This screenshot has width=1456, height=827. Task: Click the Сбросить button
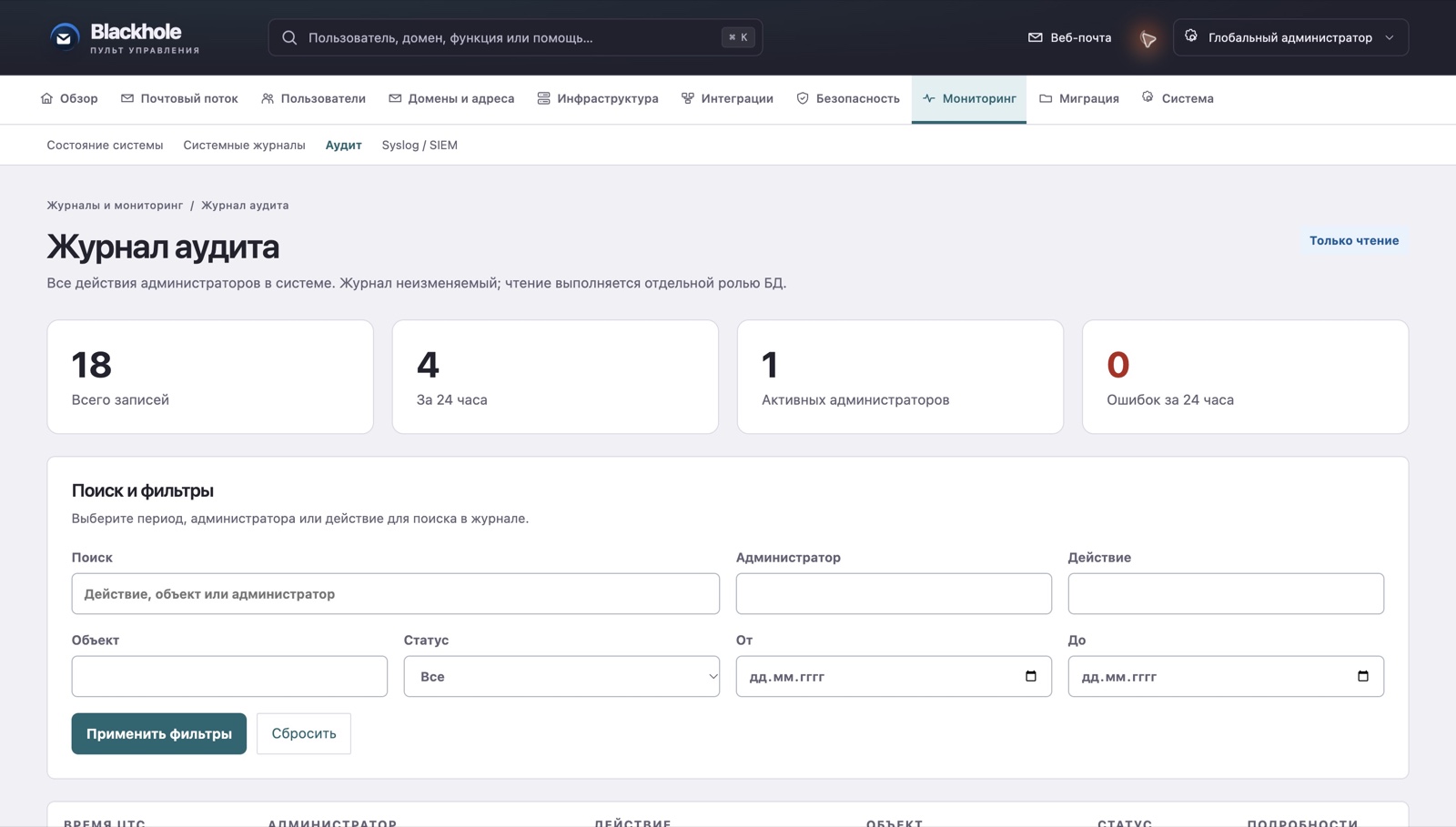click(x=304, y=733)
